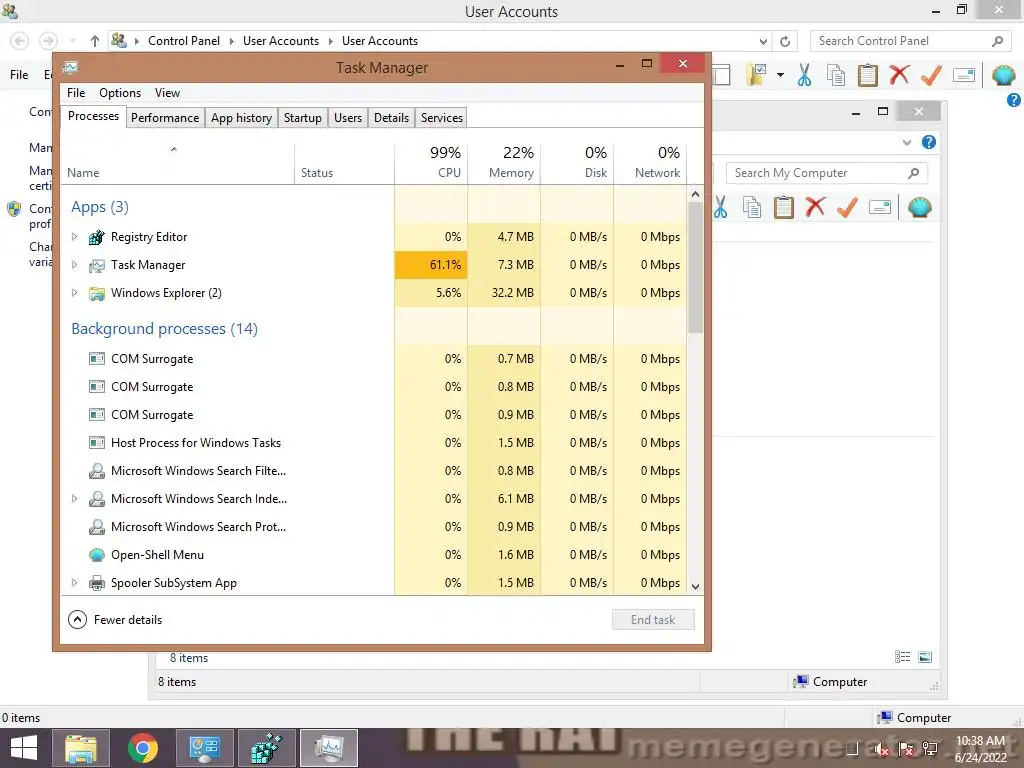The height and width of the screenshot is (768, 1024).
Task: Click Open-Shell shell icon in User Accounts toolbar
Action: [1003, 75]
